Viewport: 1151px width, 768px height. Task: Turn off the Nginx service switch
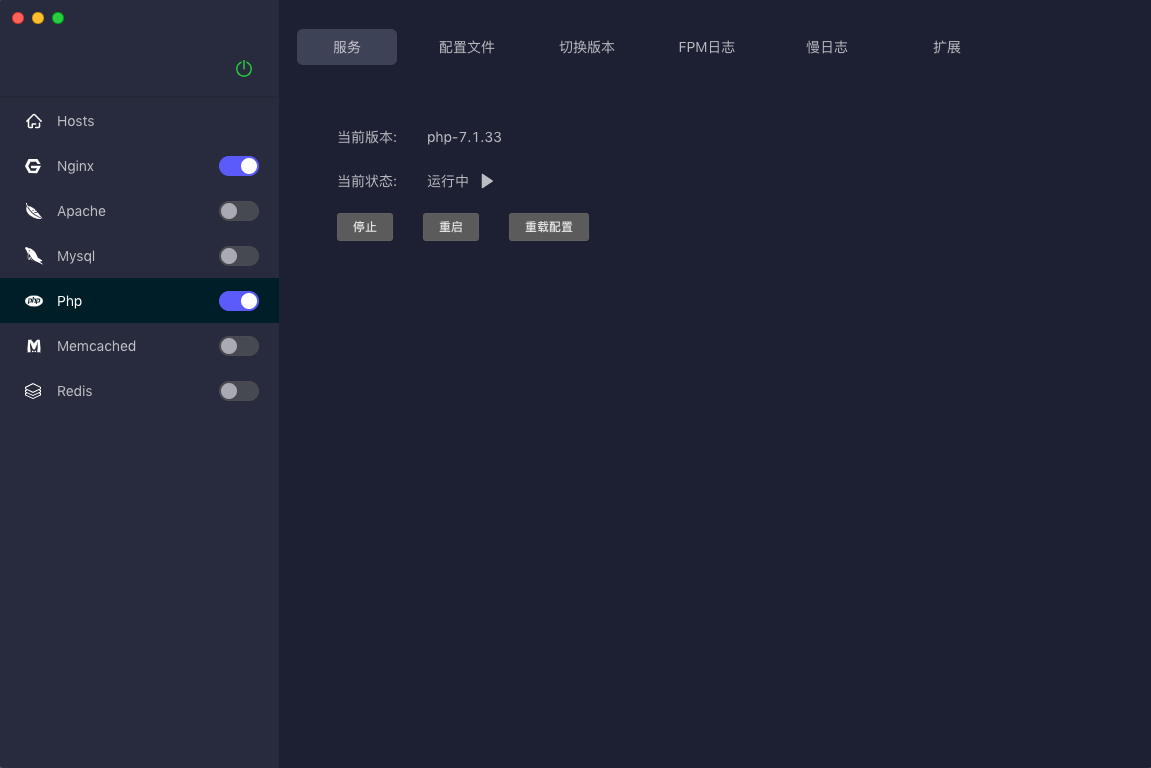239,166
